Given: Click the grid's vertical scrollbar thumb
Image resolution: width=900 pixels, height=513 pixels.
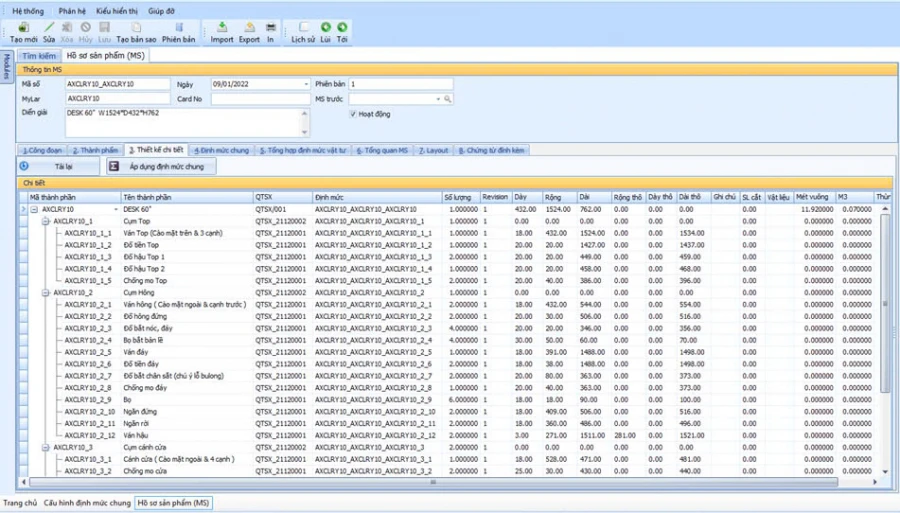Looking at the screenshot, I should [885, 304].
